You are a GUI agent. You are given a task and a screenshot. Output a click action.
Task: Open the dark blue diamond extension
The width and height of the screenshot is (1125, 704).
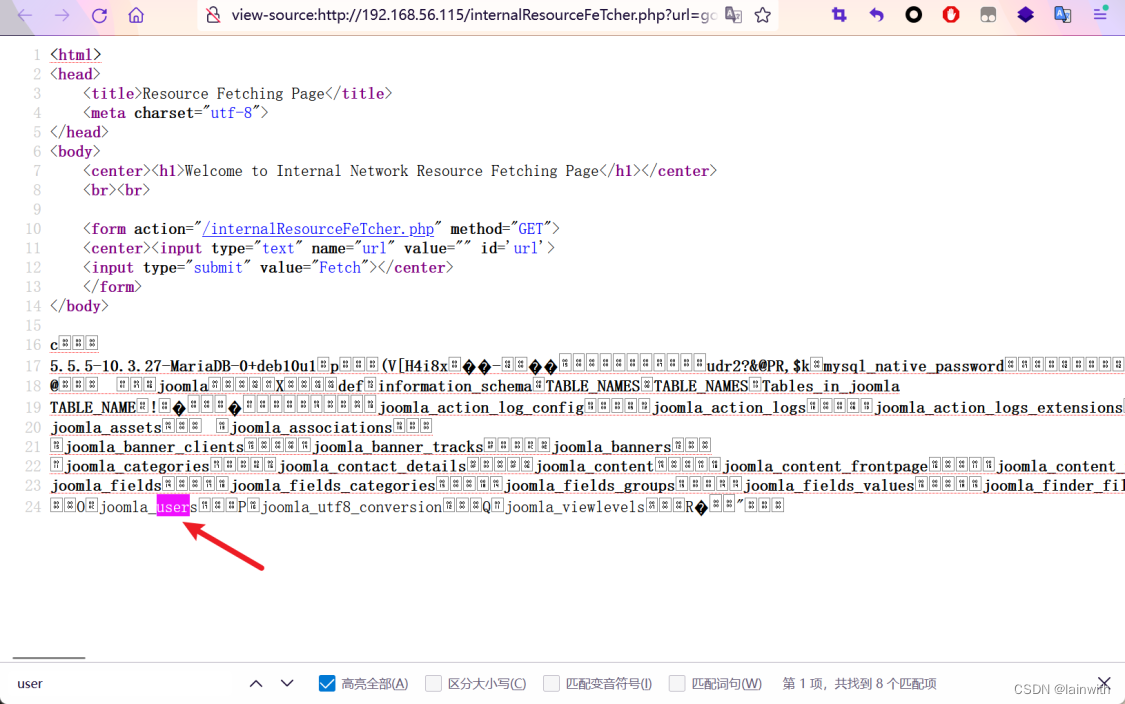pyautogui.click(x=1025, y=14)
